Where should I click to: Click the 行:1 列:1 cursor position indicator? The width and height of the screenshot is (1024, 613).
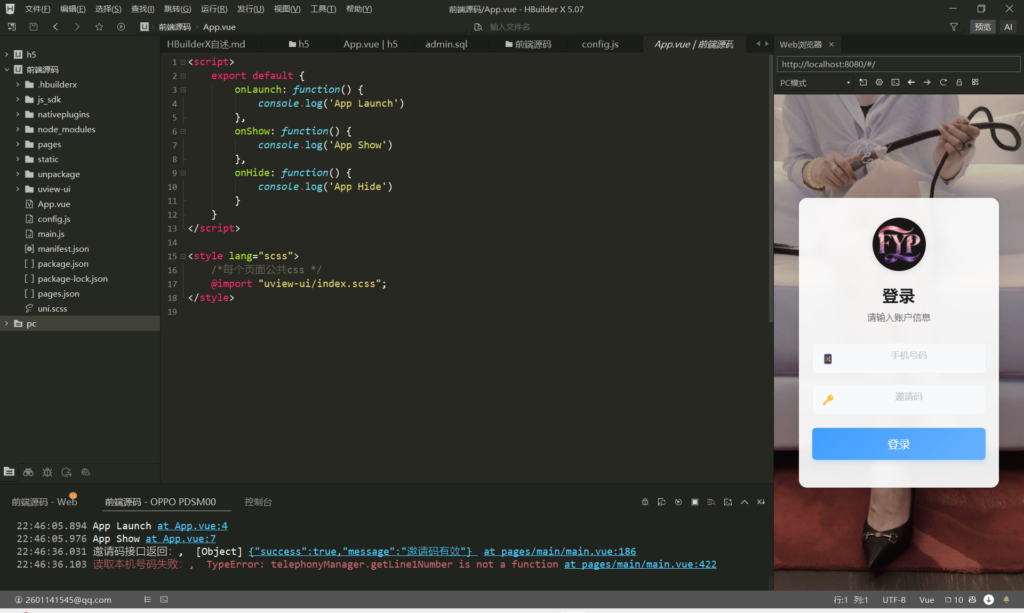pos(850,599)
